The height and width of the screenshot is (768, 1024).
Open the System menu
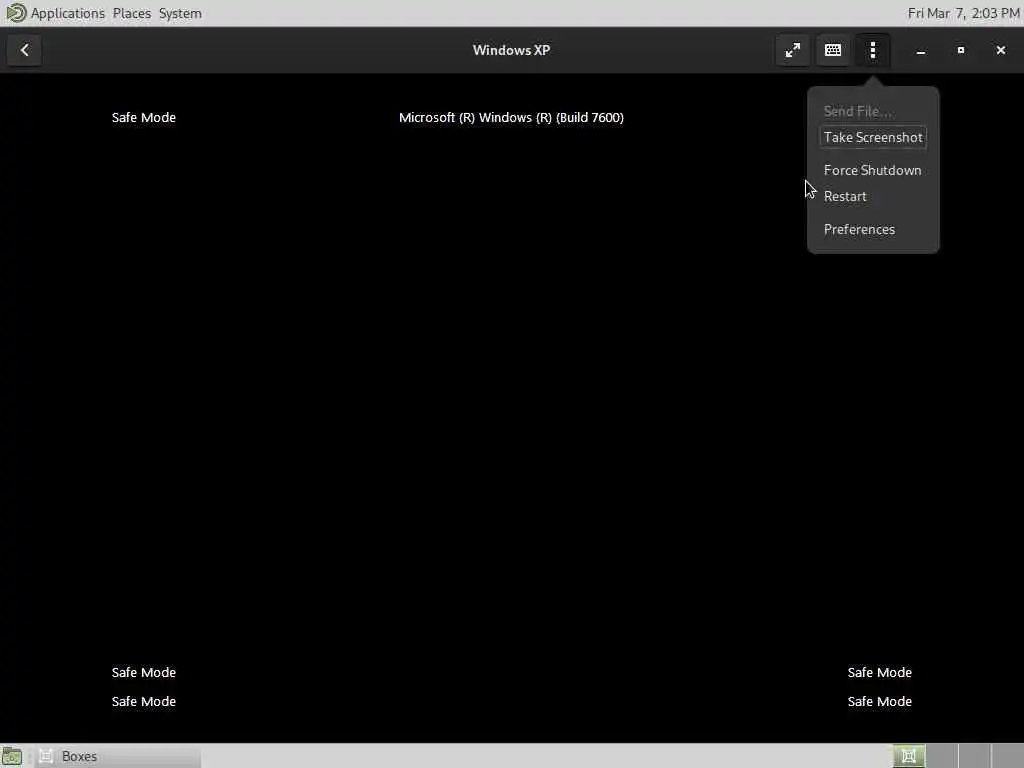pos(180,13)
